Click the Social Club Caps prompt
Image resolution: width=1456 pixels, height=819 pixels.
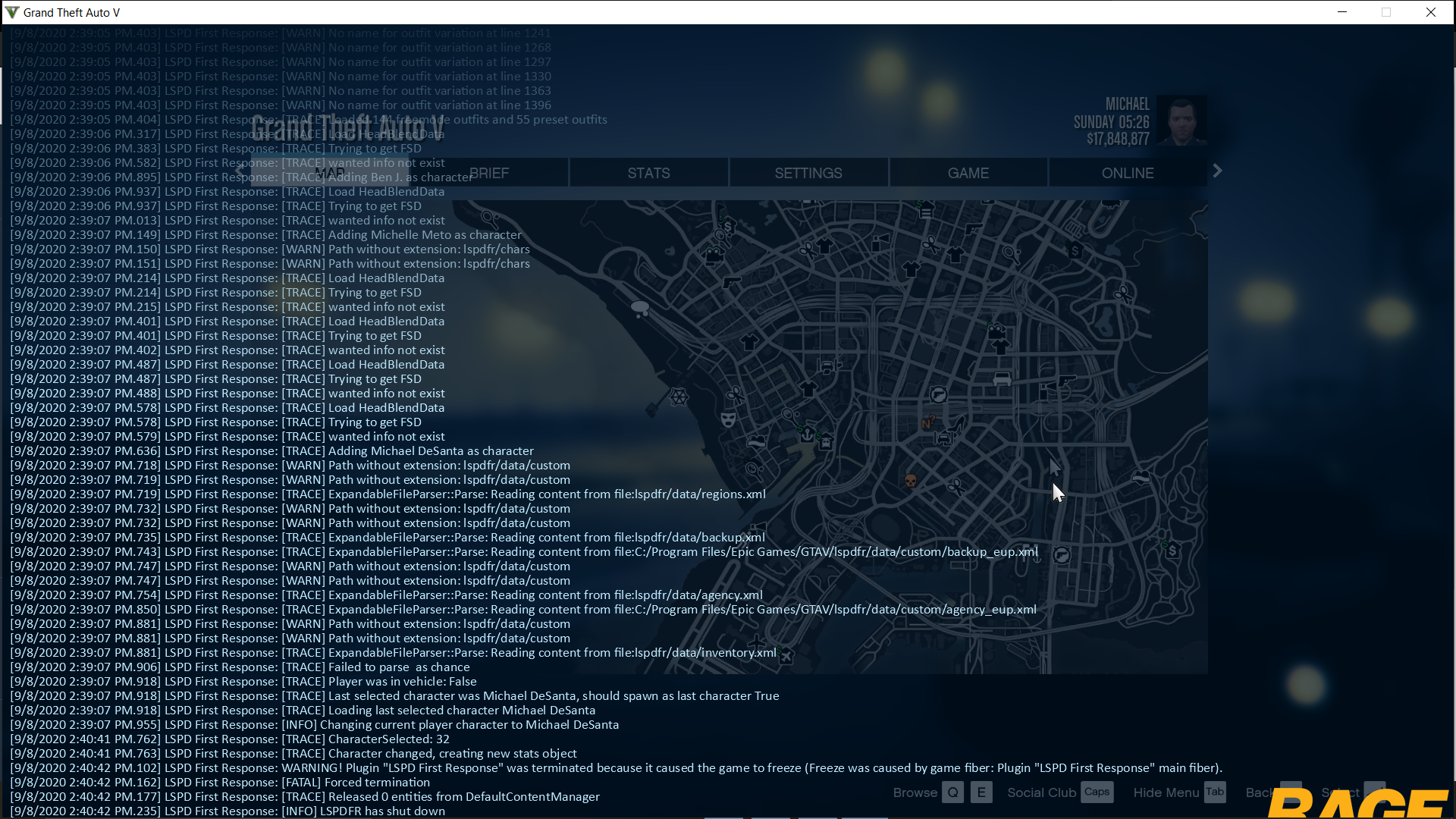point(1097,792)
